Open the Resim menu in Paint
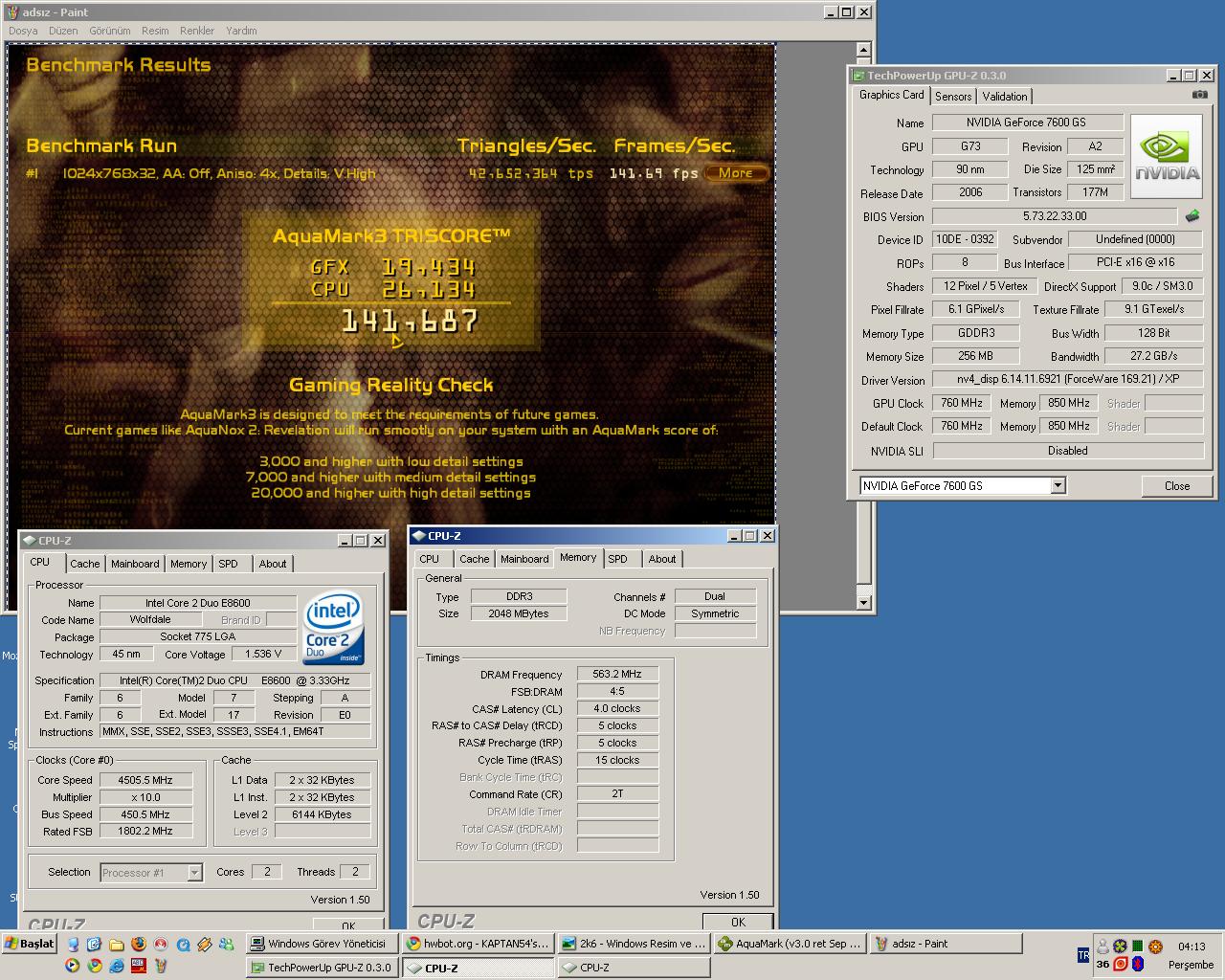This screenshot has width=1225, height=980. [155, 31]
